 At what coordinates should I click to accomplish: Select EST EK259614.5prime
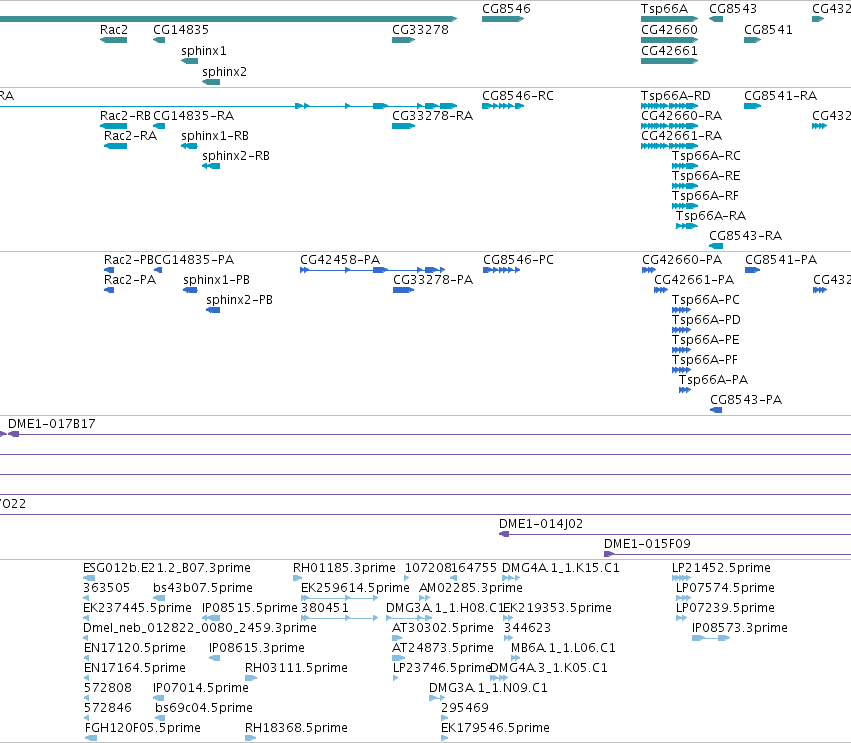(x=340, y=599)
